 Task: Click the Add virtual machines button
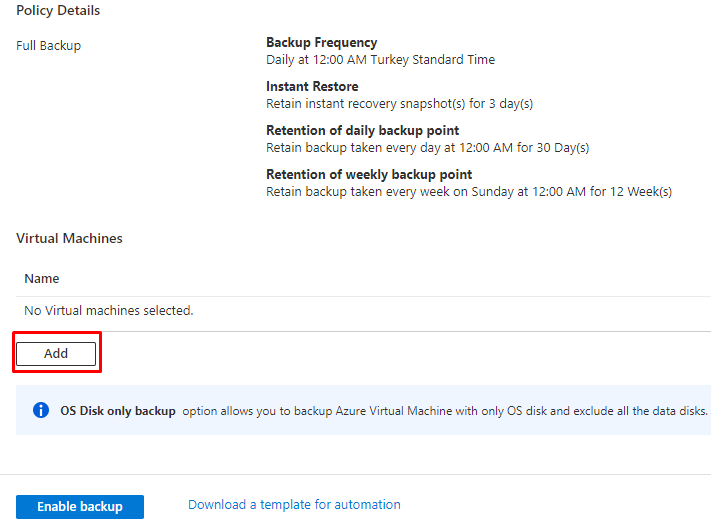click(x=56, y=354)
